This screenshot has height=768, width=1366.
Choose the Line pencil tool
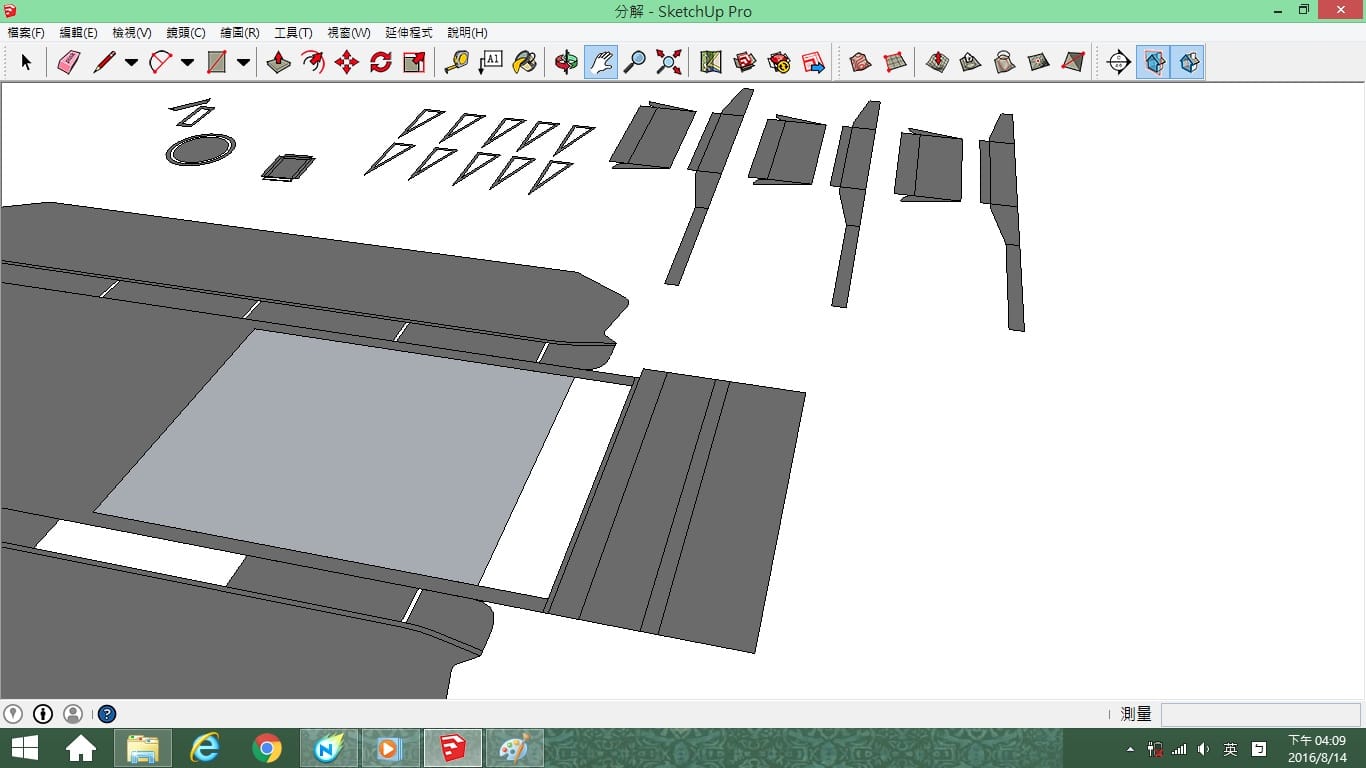tap(104, 62)
